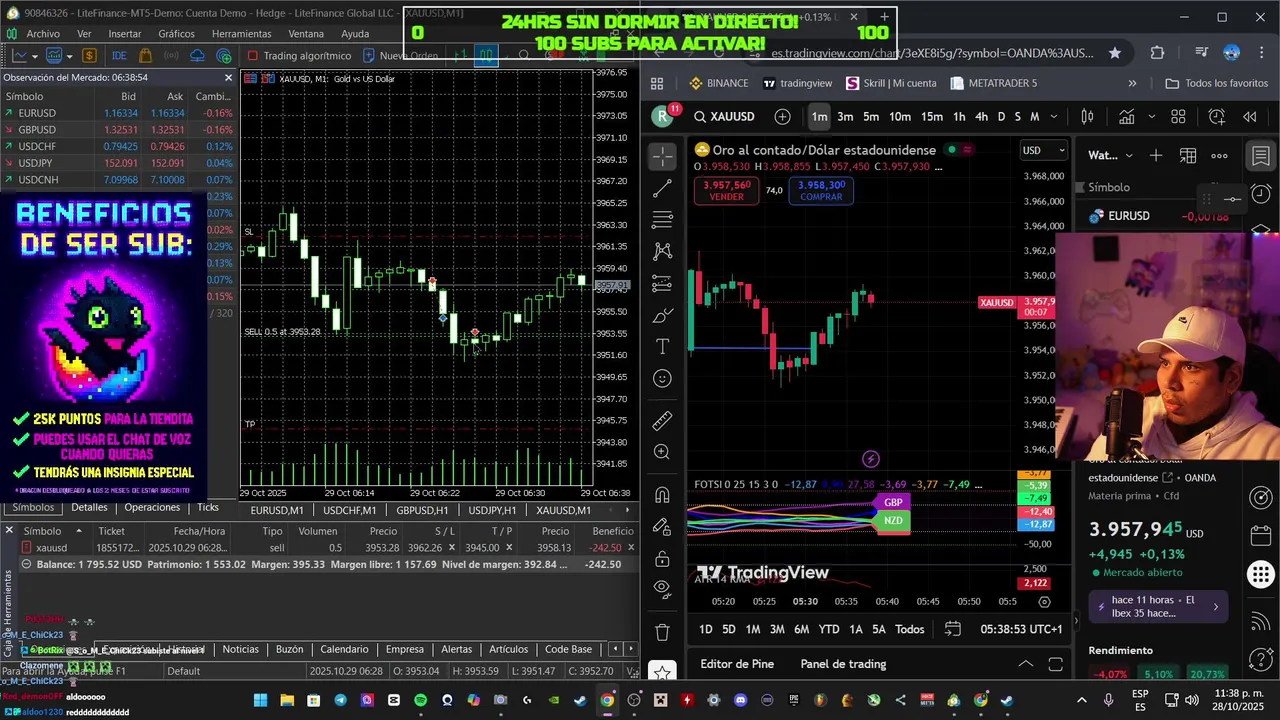Open TradingView watchlist panel icon
The height and width of the screenshot is (720, 1280).
[x=1261, y=156]
